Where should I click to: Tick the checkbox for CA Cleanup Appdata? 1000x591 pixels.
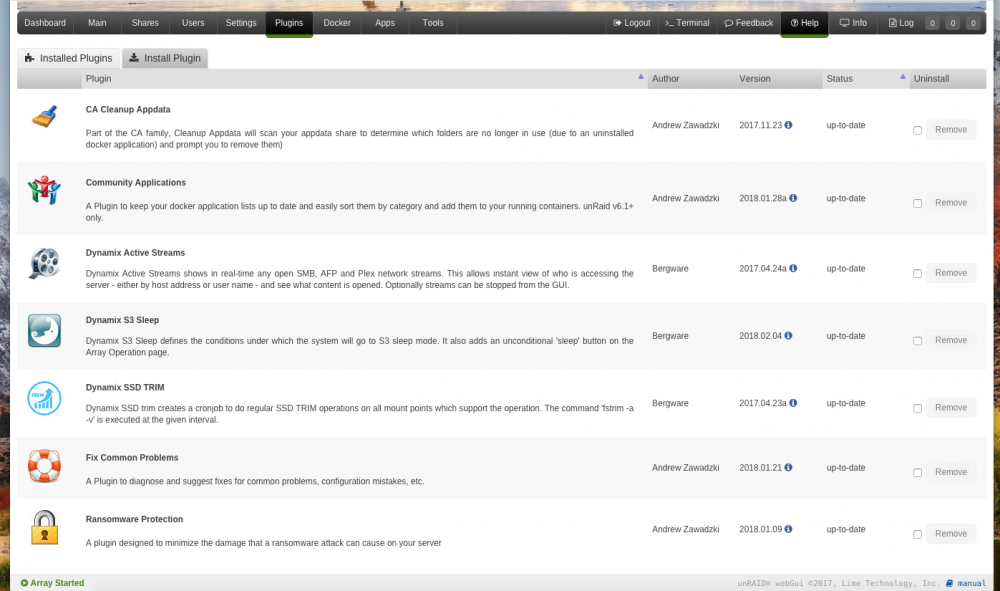pyautogui.click(x=917, y=130)
